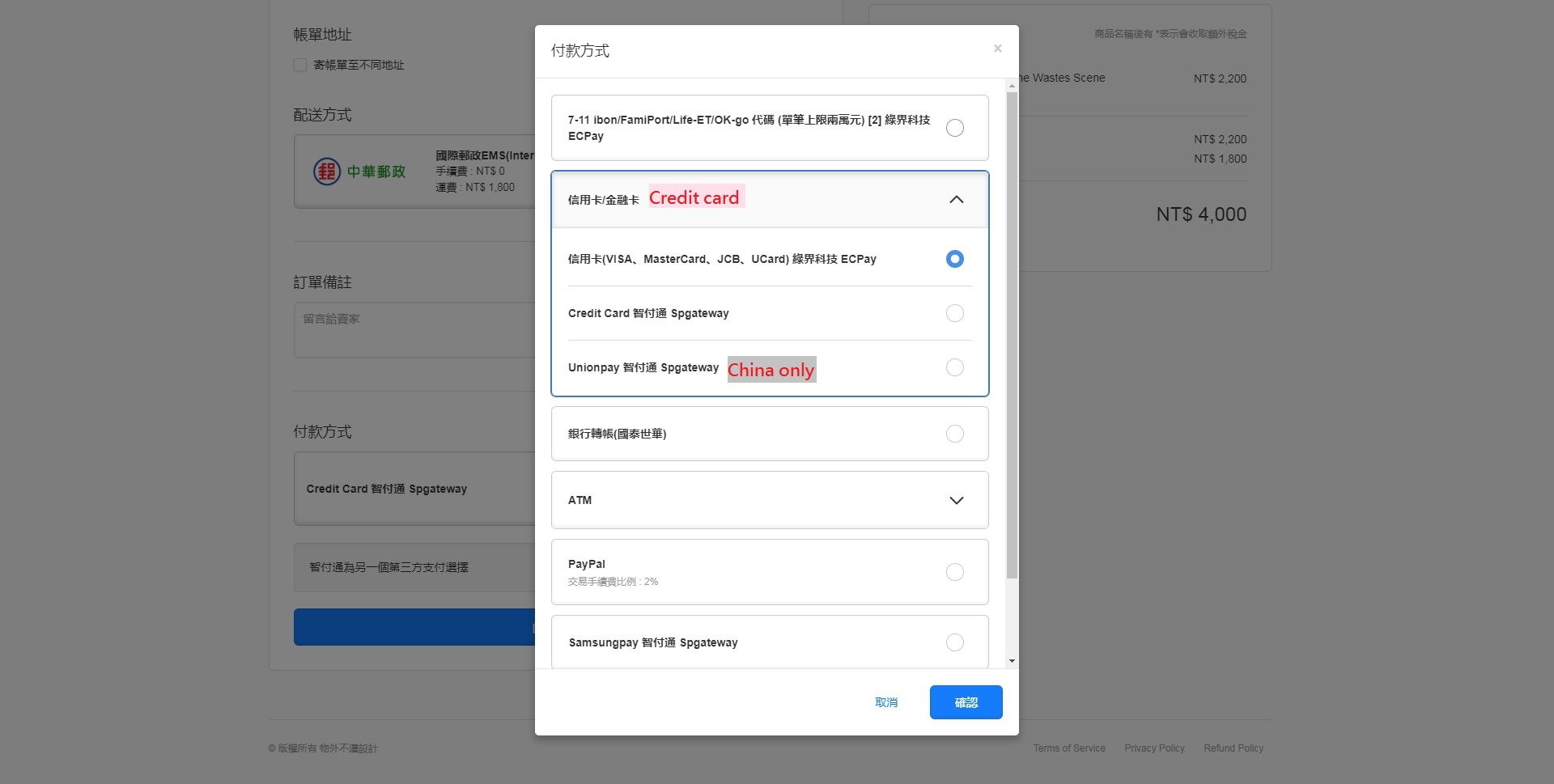This screenshot has width=1554, height=784.
Task: Select Unionpay Spgateway payment option
Action: (x=954, y=367)
